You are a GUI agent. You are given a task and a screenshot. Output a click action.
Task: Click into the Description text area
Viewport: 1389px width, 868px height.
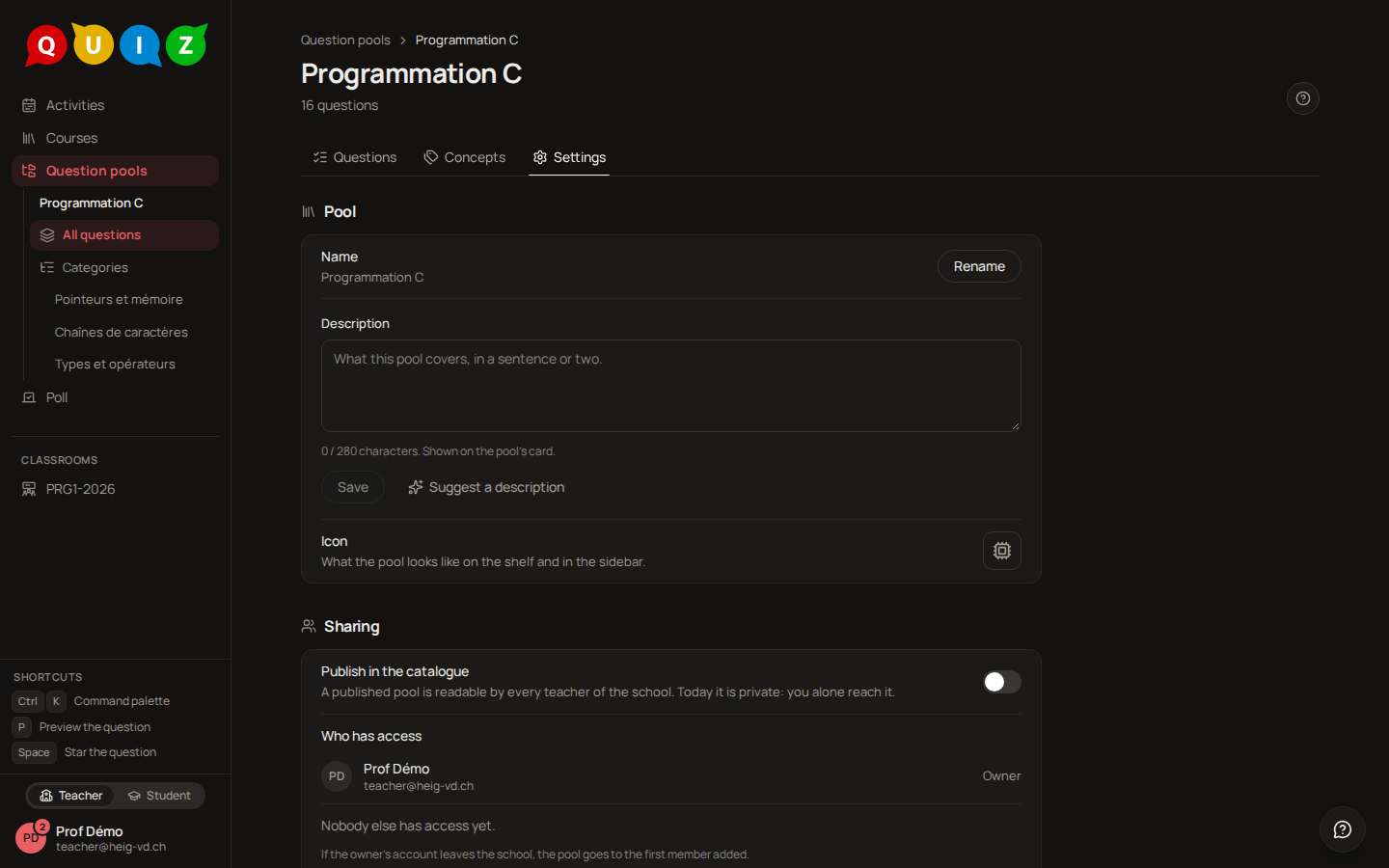click(x=671, y=386)
